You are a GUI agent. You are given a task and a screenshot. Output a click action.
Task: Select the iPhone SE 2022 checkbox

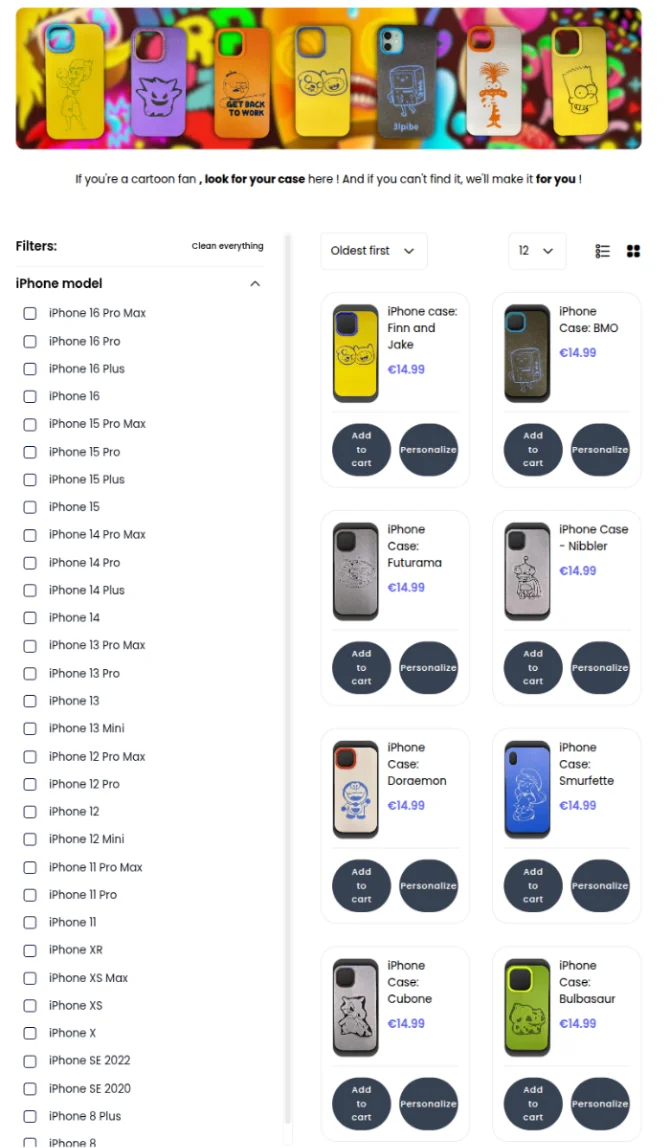(30, 1060)
